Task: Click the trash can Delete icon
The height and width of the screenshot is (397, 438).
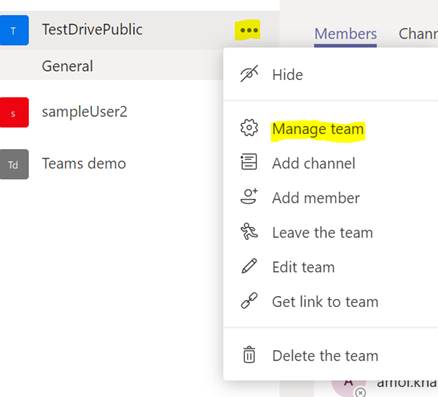Action: 249,355
